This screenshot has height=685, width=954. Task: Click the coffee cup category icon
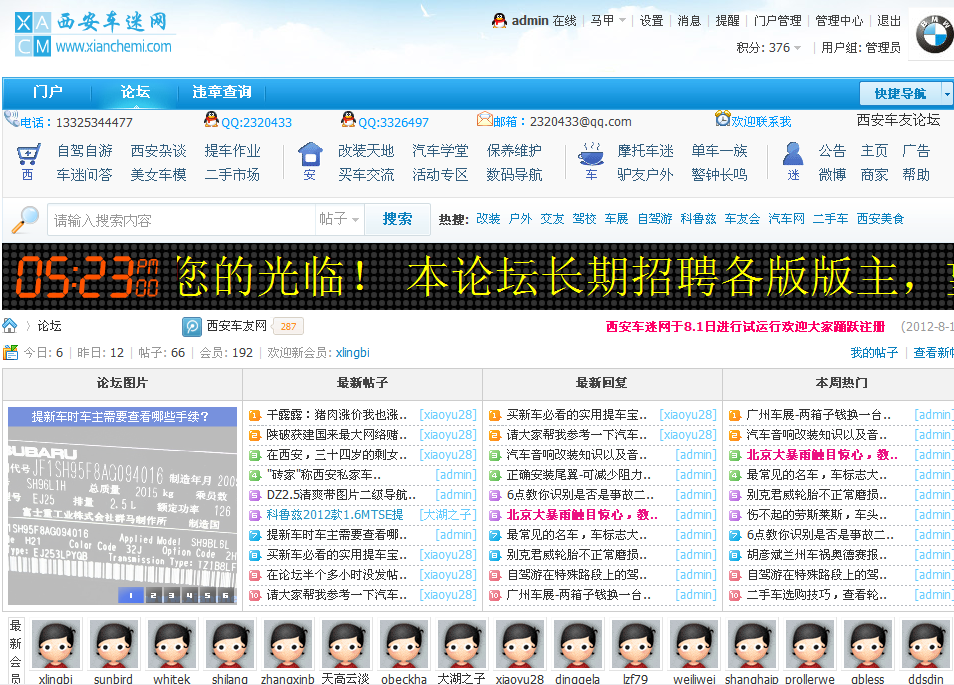(591, 154)
